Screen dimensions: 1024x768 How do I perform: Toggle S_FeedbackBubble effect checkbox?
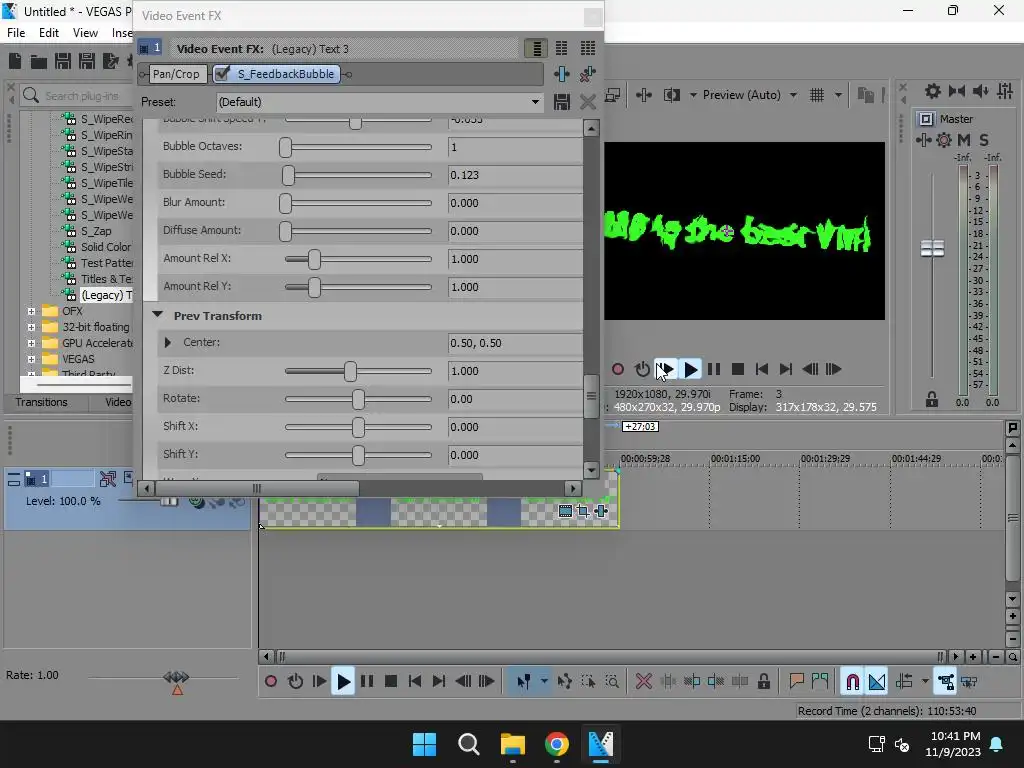(x=222, y=74)
